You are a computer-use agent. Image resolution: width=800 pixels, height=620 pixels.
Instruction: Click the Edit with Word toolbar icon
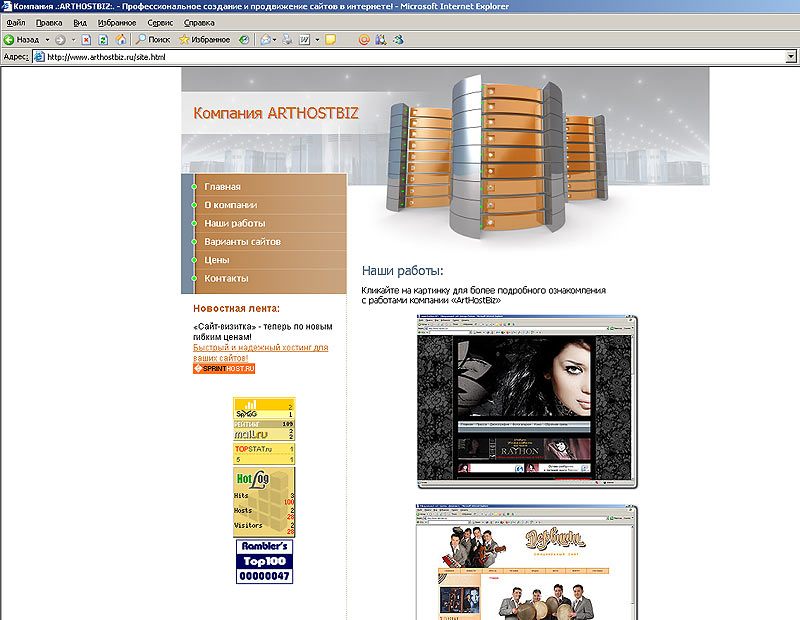(x=305, y=39)
